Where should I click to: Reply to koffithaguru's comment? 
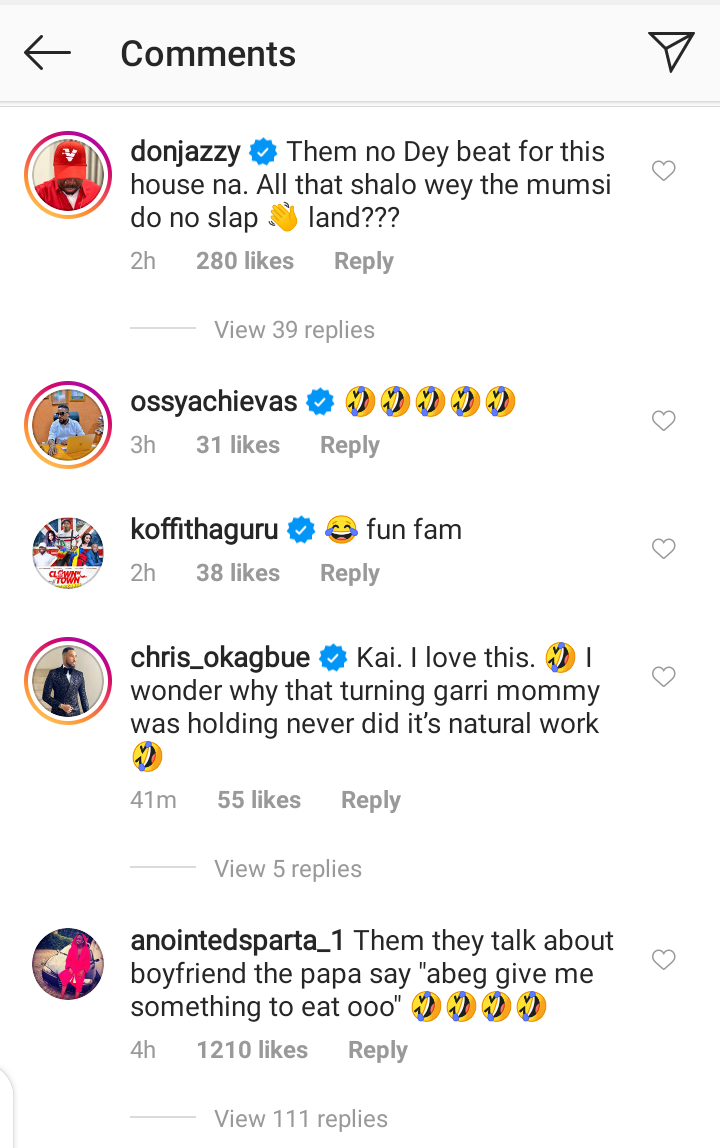(349, 573)
